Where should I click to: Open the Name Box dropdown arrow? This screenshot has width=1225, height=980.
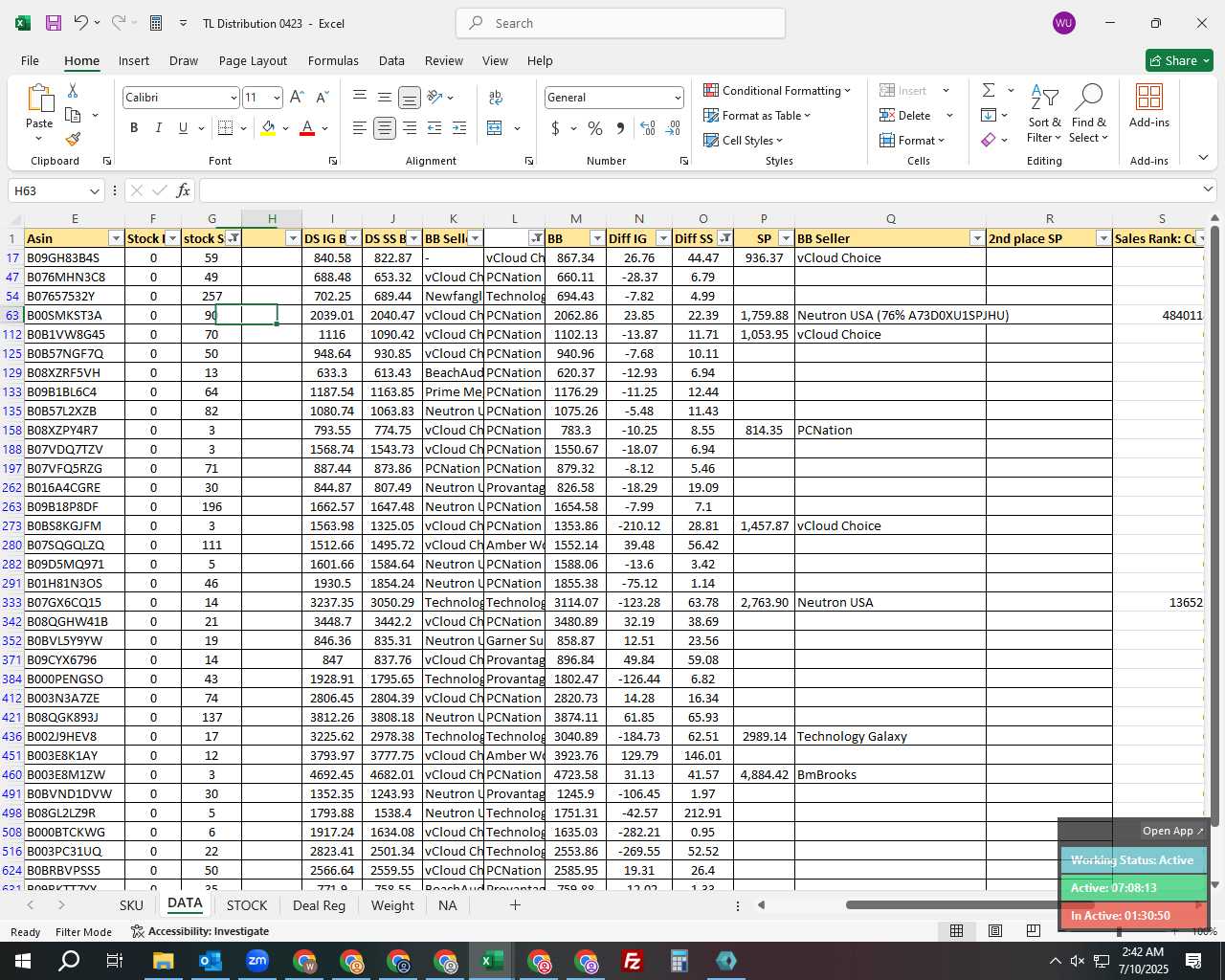pyautogui.click(x=94, y=191)
